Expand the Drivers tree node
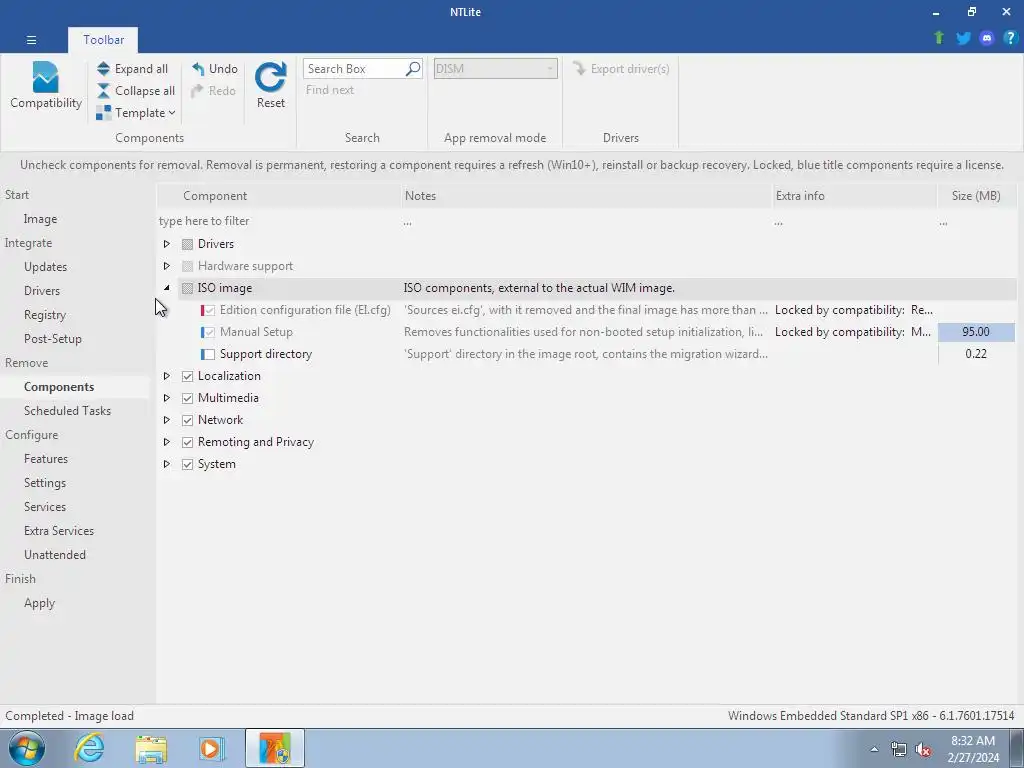Image resolution: width=1024 pixels, height=768 pixels. coord(167,244)
